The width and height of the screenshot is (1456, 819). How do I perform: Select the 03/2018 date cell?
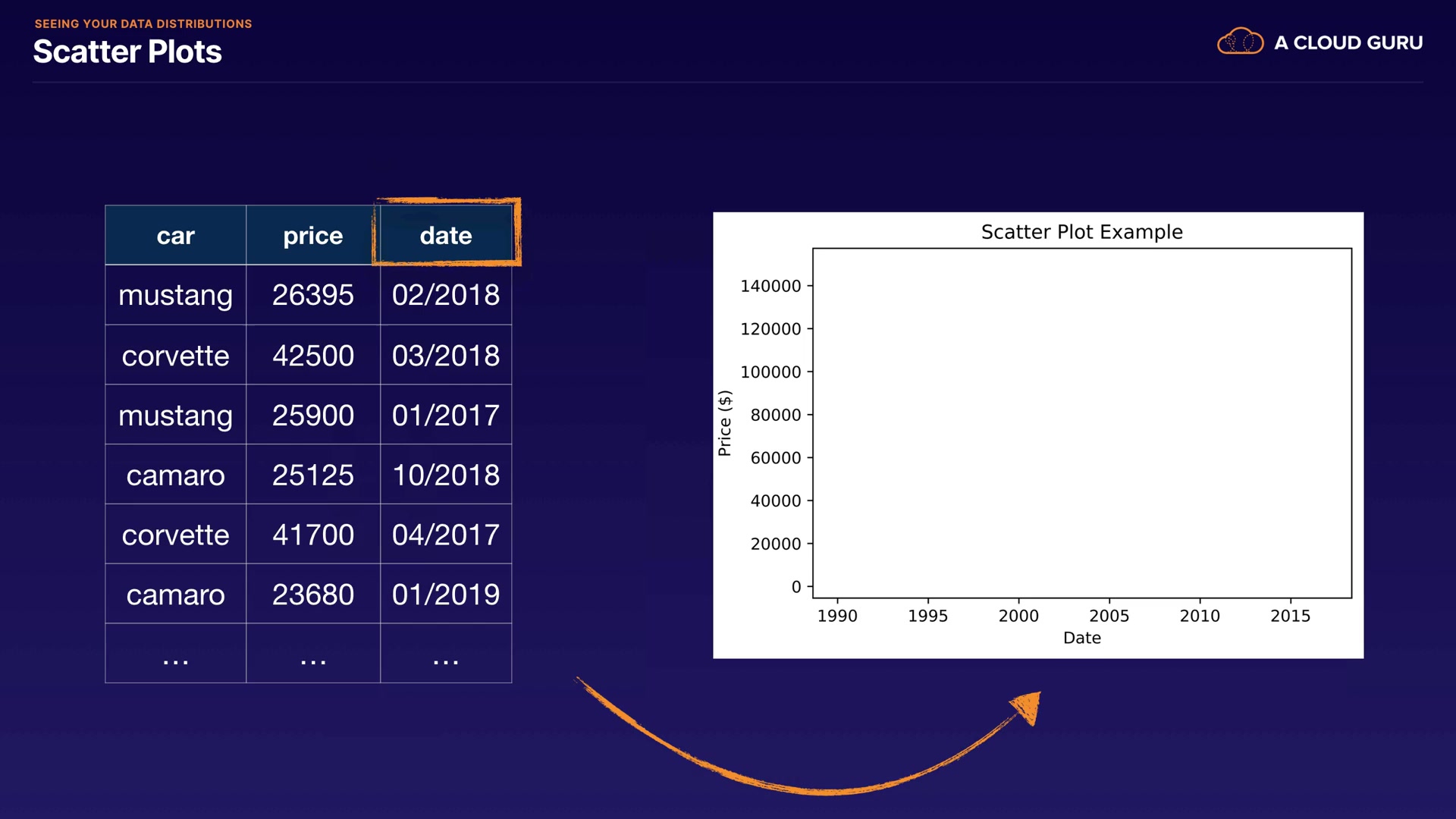coord(446,356)
